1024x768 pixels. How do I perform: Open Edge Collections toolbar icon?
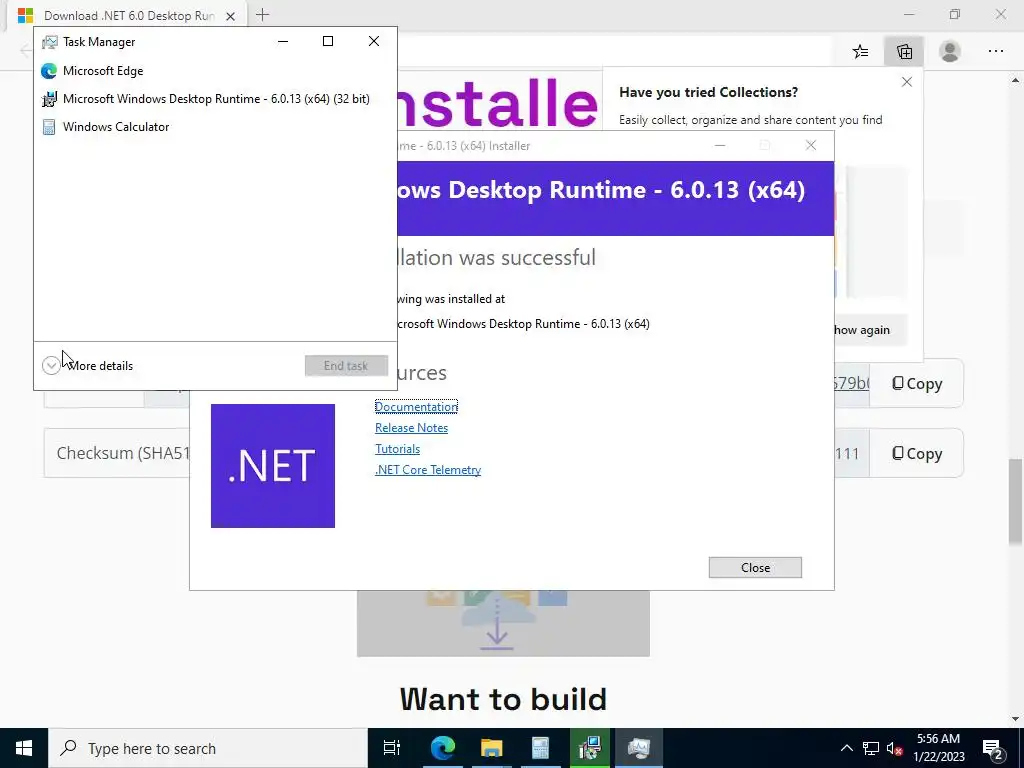tap(904, 52)
